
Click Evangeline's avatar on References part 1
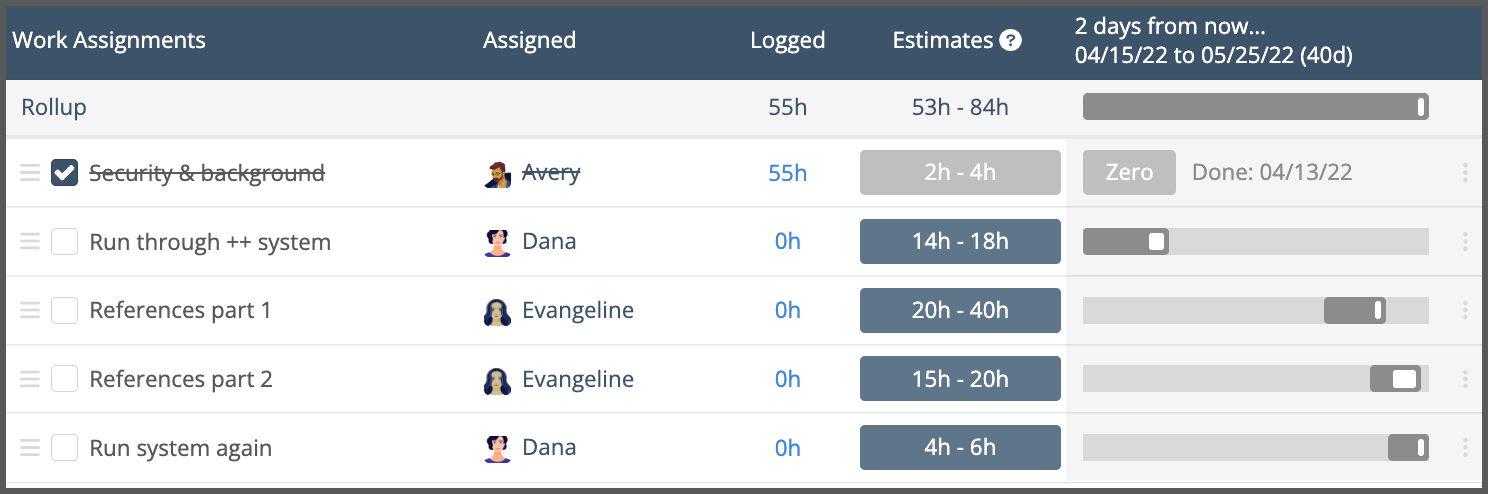(497, 311)
